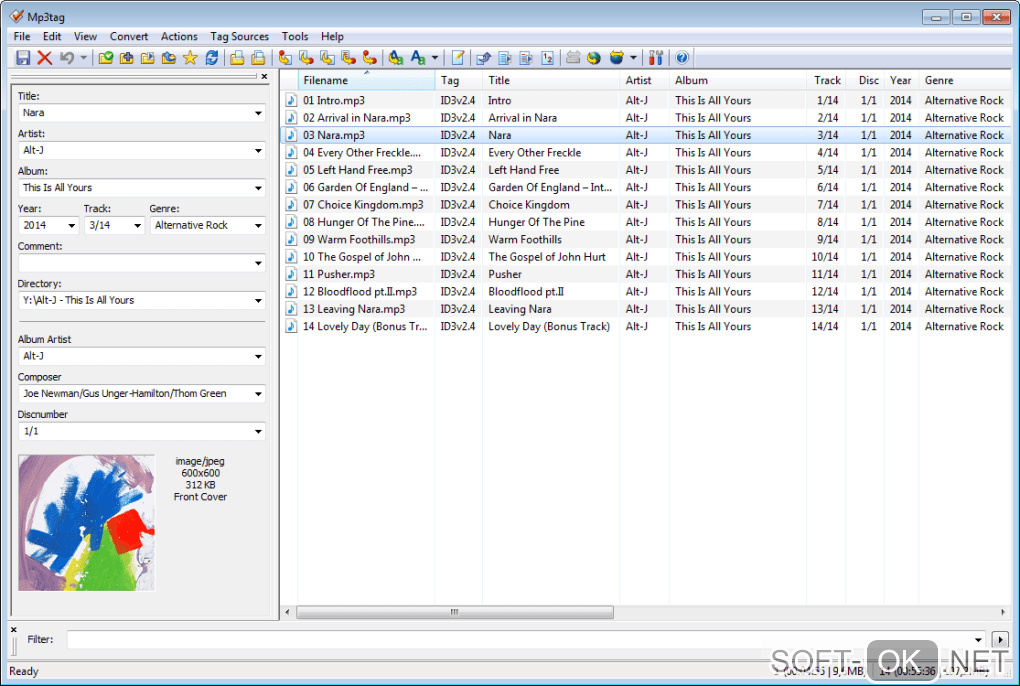Click the Tag - Filename convert icon
This screenshot has height=686, width=1020.
(285, 58)
